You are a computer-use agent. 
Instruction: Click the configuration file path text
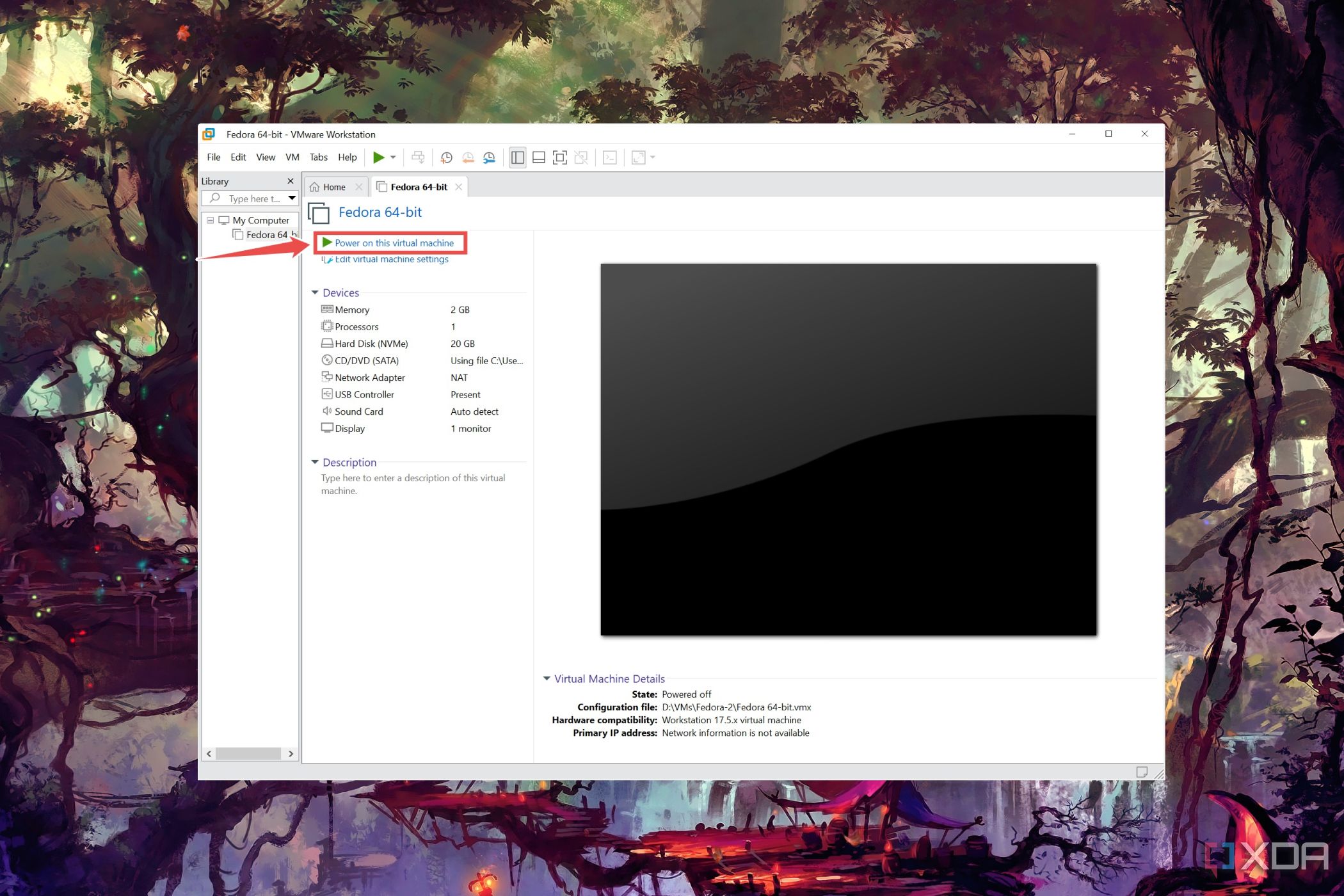pos(736,707)
